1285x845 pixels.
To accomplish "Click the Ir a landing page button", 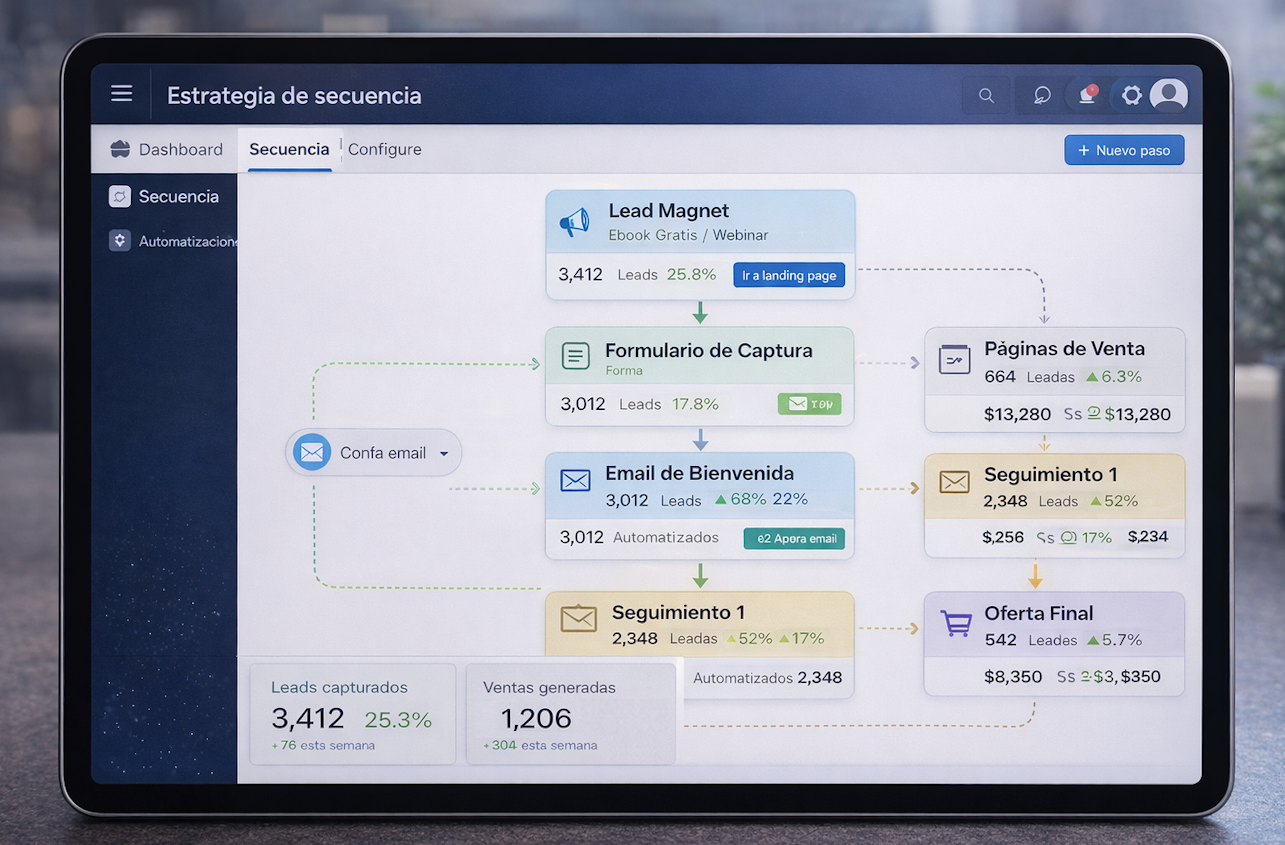I will pyautogui.click(x=789, y=275).
